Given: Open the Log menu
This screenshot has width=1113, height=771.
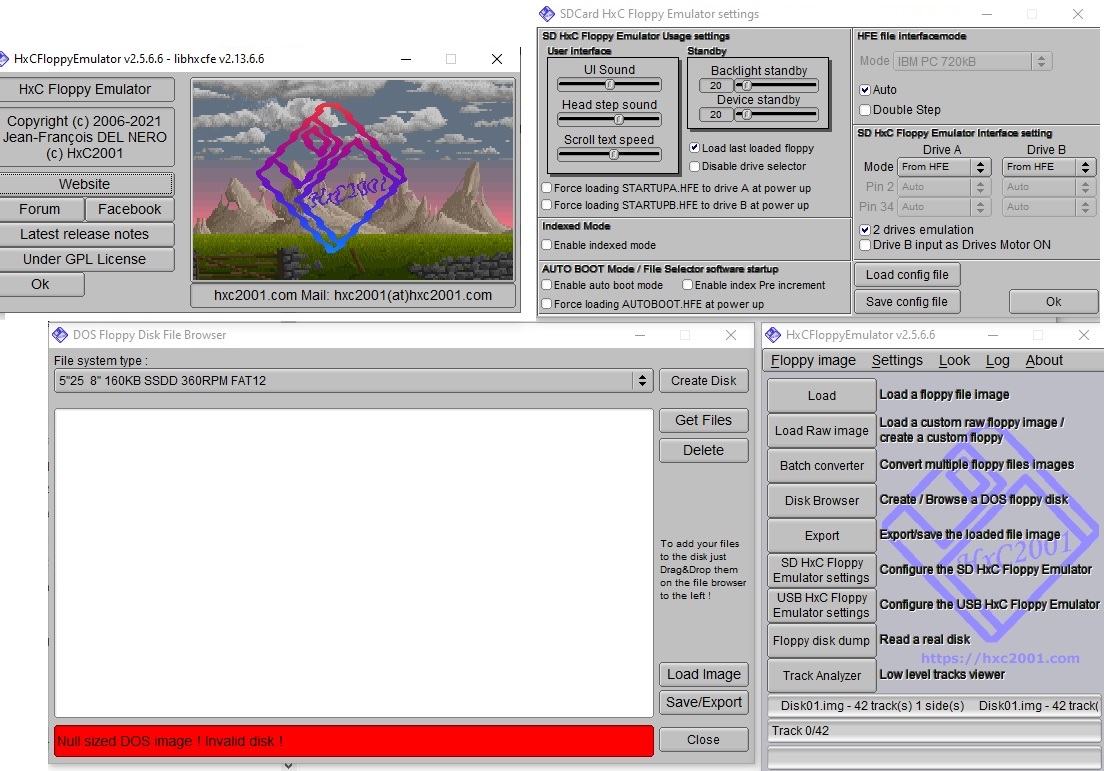Looking at the screenshot, I should [x=997, y=361].
